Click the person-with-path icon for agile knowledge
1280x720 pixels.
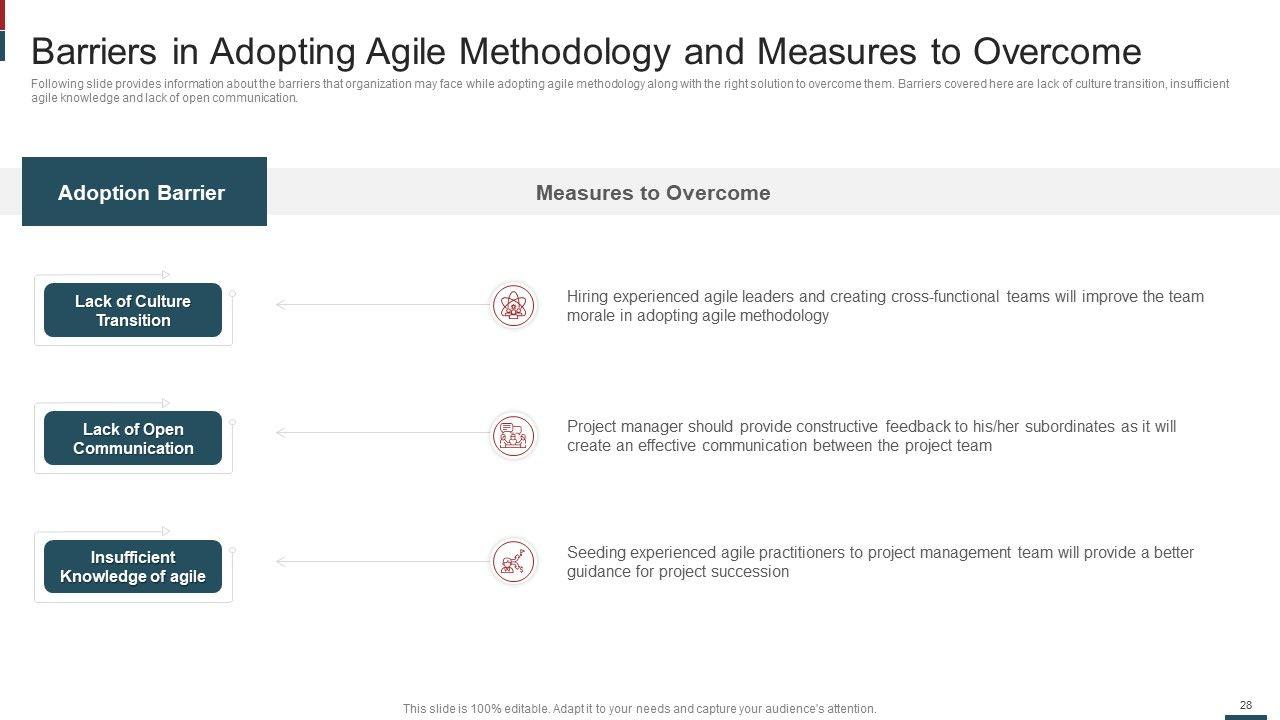click(513, 561)
